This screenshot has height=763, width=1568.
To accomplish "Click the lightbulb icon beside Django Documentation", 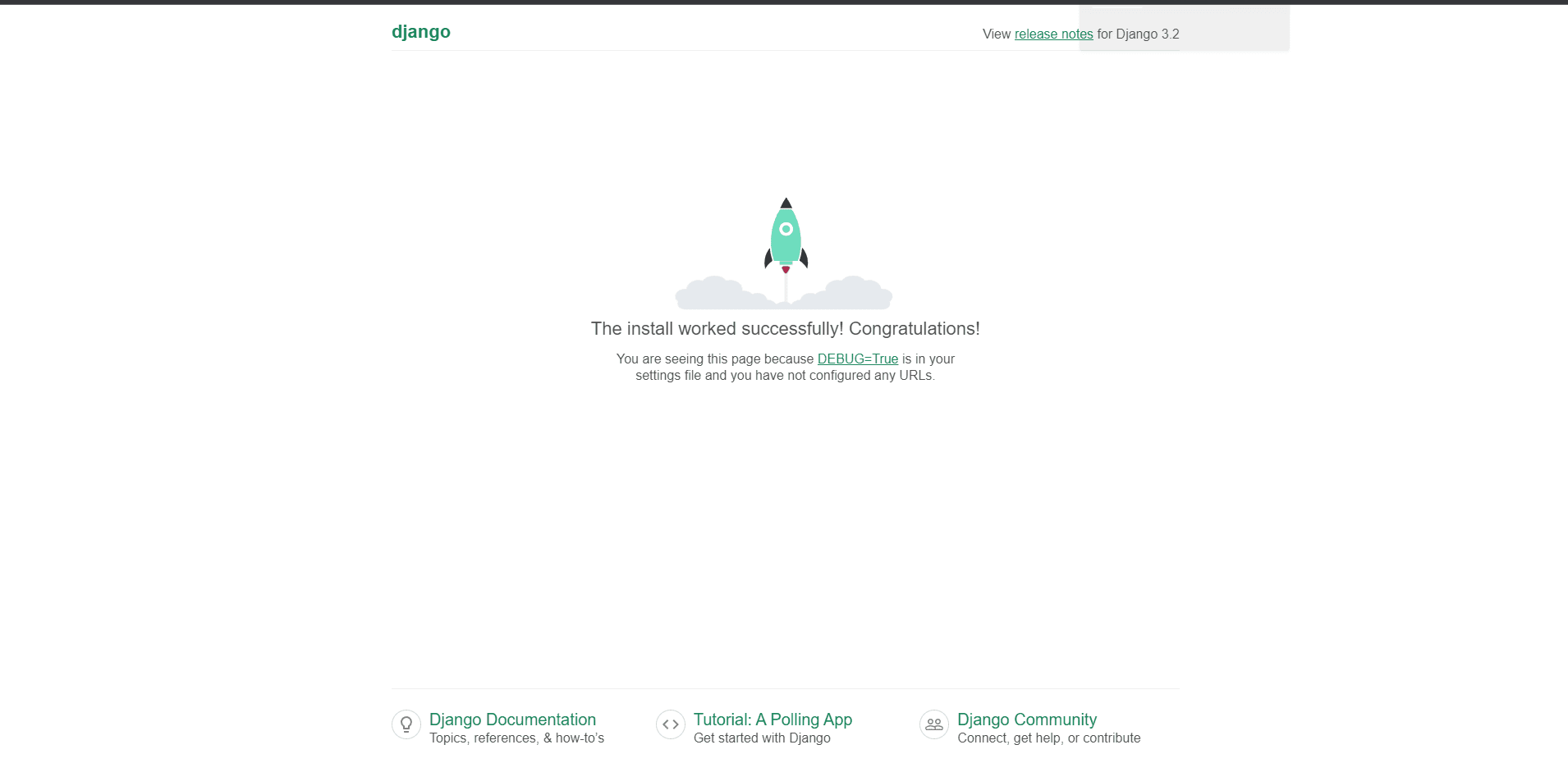I will 406,724.
